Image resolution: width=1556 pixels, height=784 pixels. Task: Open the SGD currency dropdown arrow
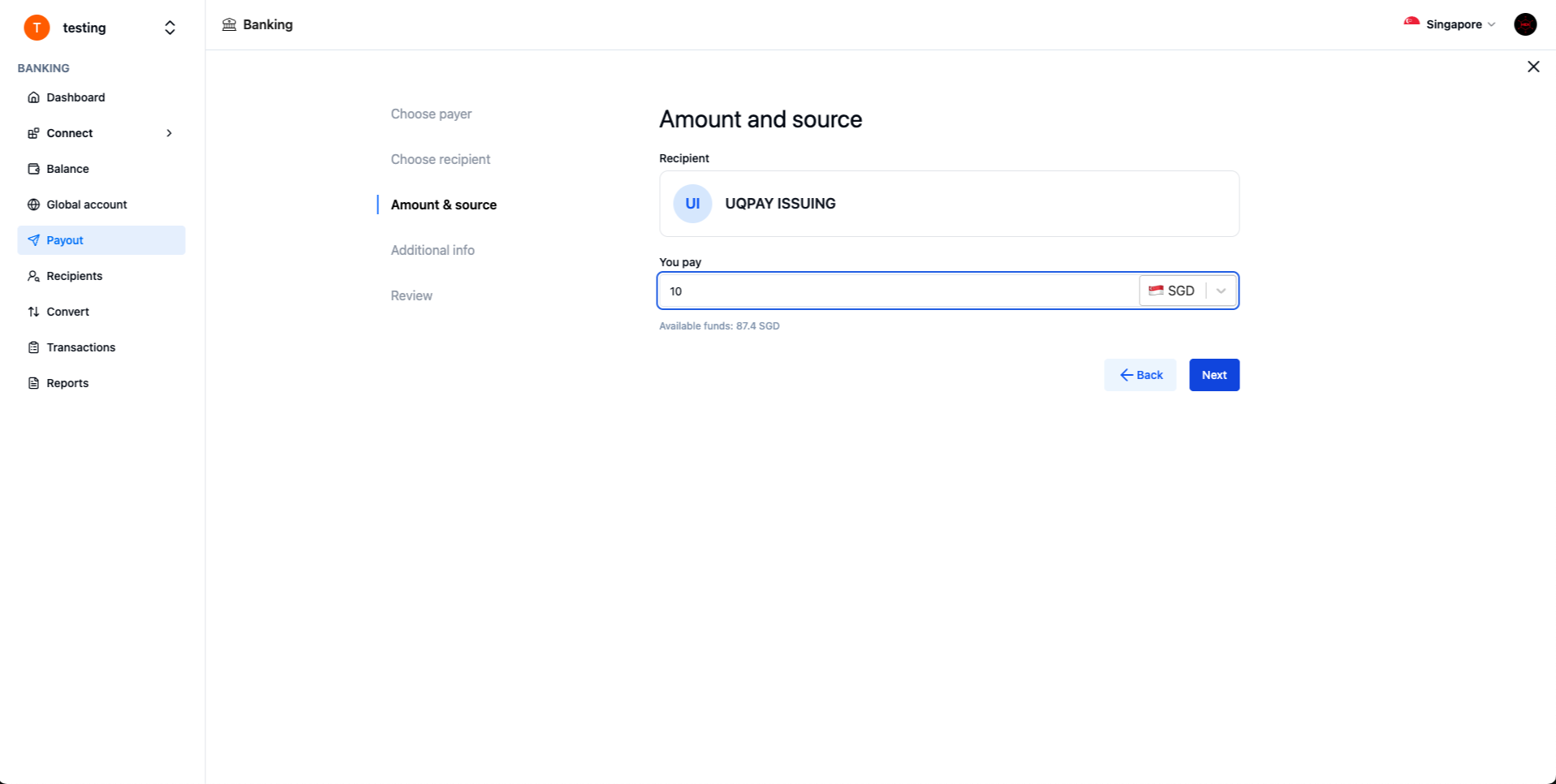pyautogui.click(x=1221, y=291)
